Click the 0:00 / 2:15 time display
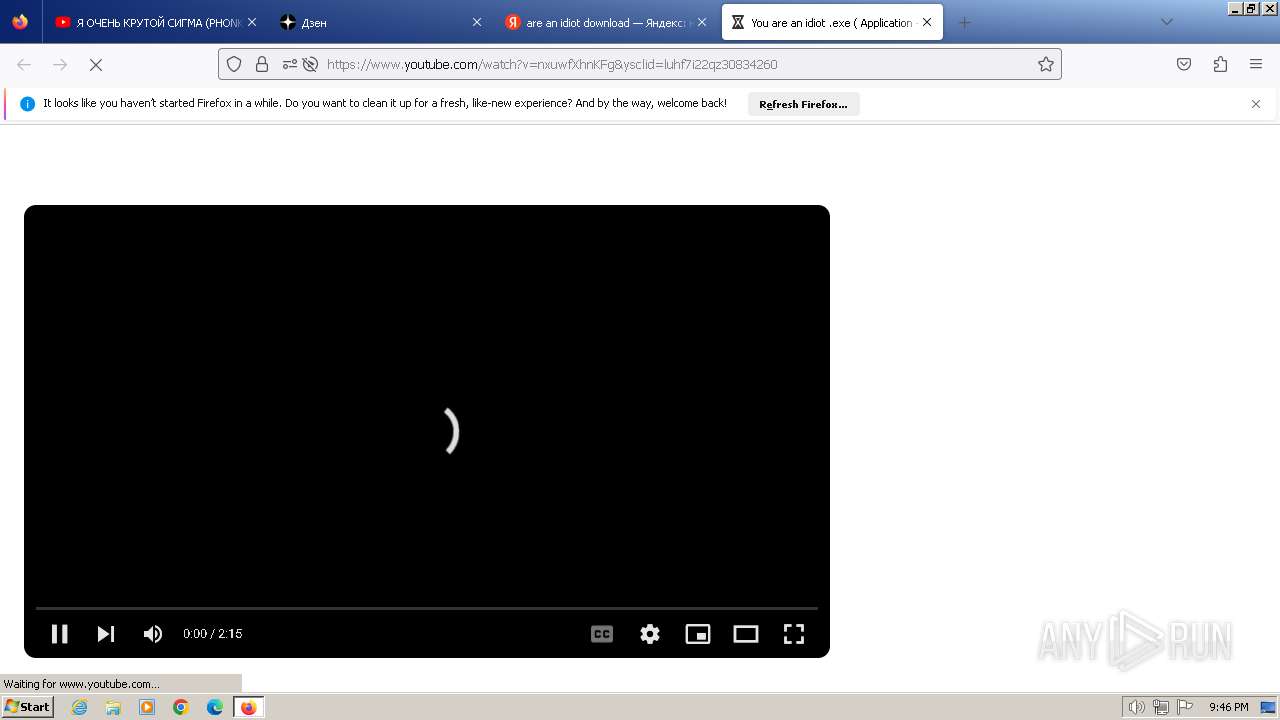Image resolution: width=1280 pixels, height=720 pixels. pos(212,634)
